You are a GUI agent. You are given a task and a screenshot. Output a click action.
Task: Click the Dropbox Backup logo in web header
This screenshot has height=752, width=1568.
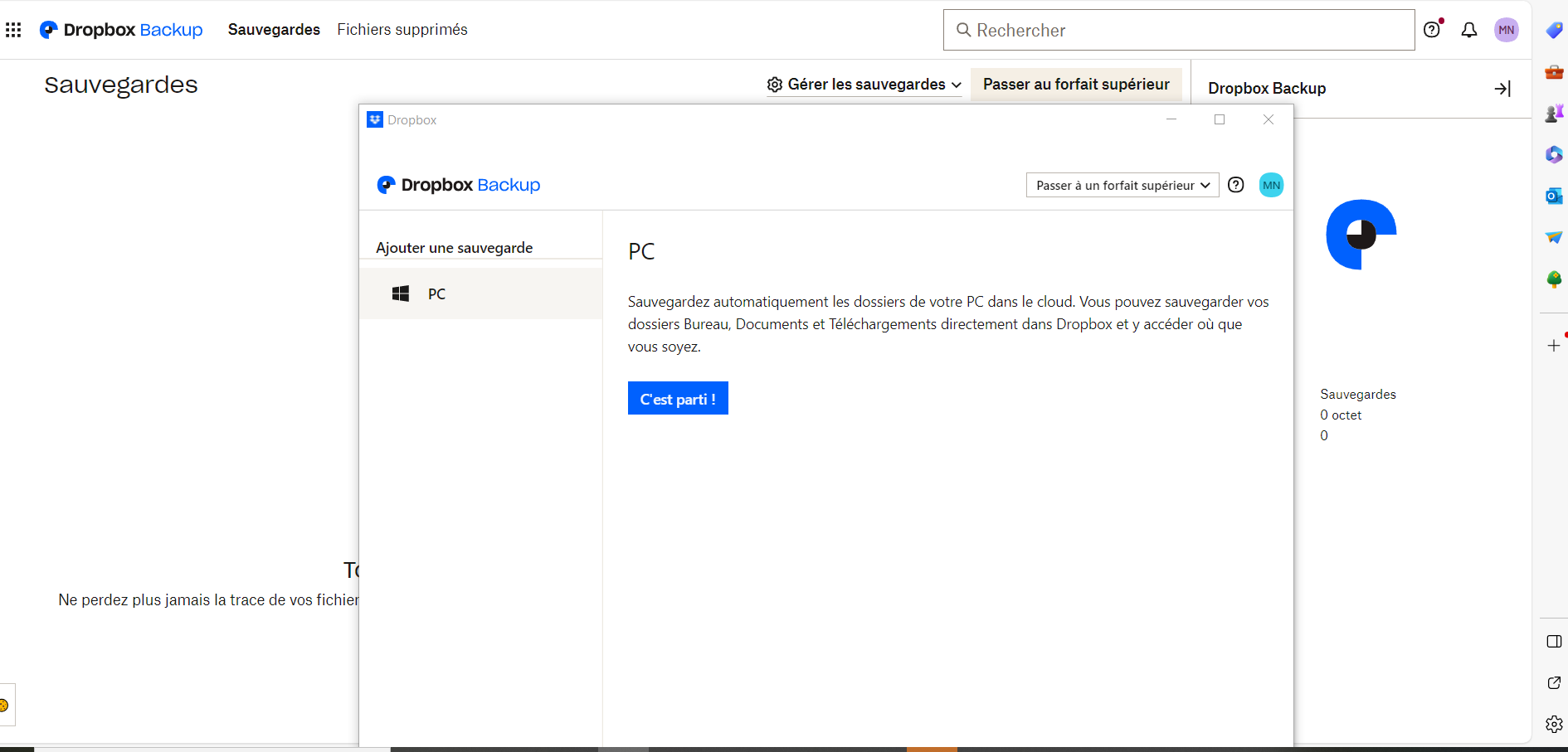121,30
